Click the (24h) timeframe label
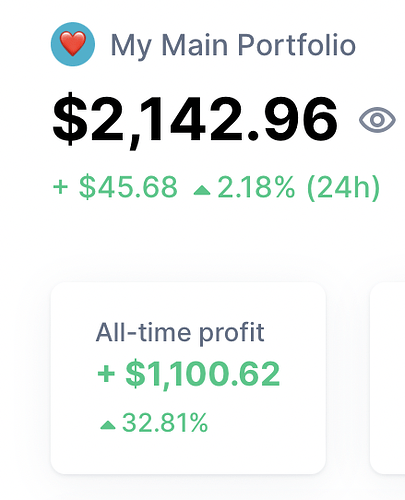 (343, 188)
